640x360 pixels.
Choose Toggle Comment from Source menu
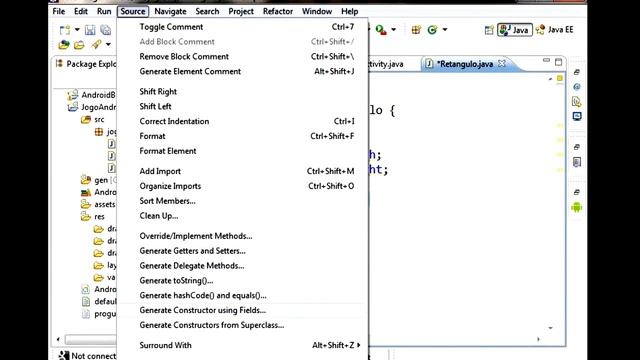(x=242, y=27)
